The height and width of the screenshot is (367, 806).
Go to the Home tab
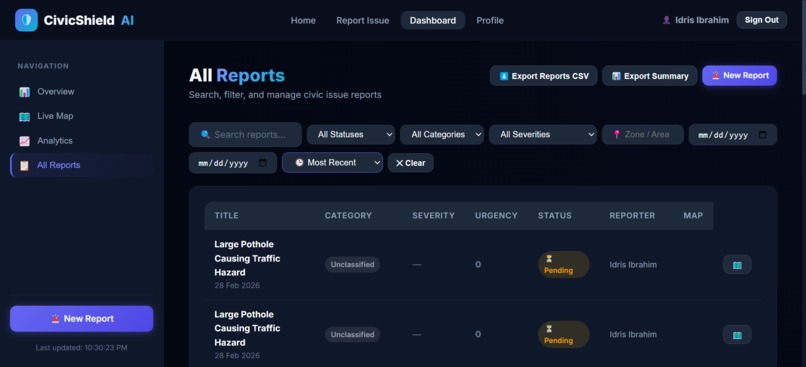303,21
